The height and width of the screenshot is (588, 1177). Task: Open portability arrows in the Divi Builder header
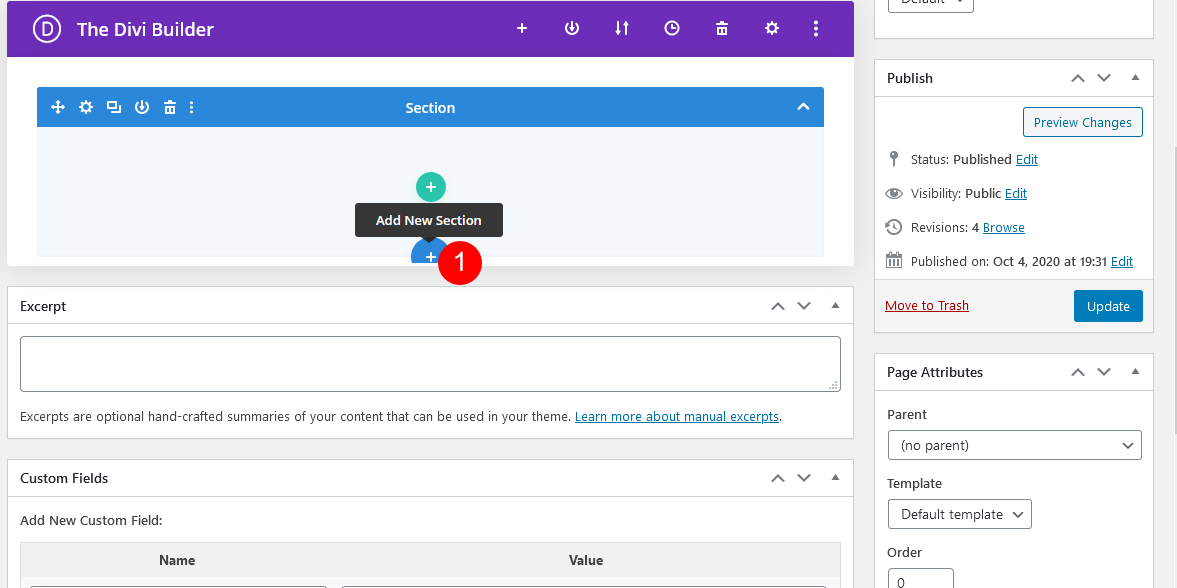(622, 29)
